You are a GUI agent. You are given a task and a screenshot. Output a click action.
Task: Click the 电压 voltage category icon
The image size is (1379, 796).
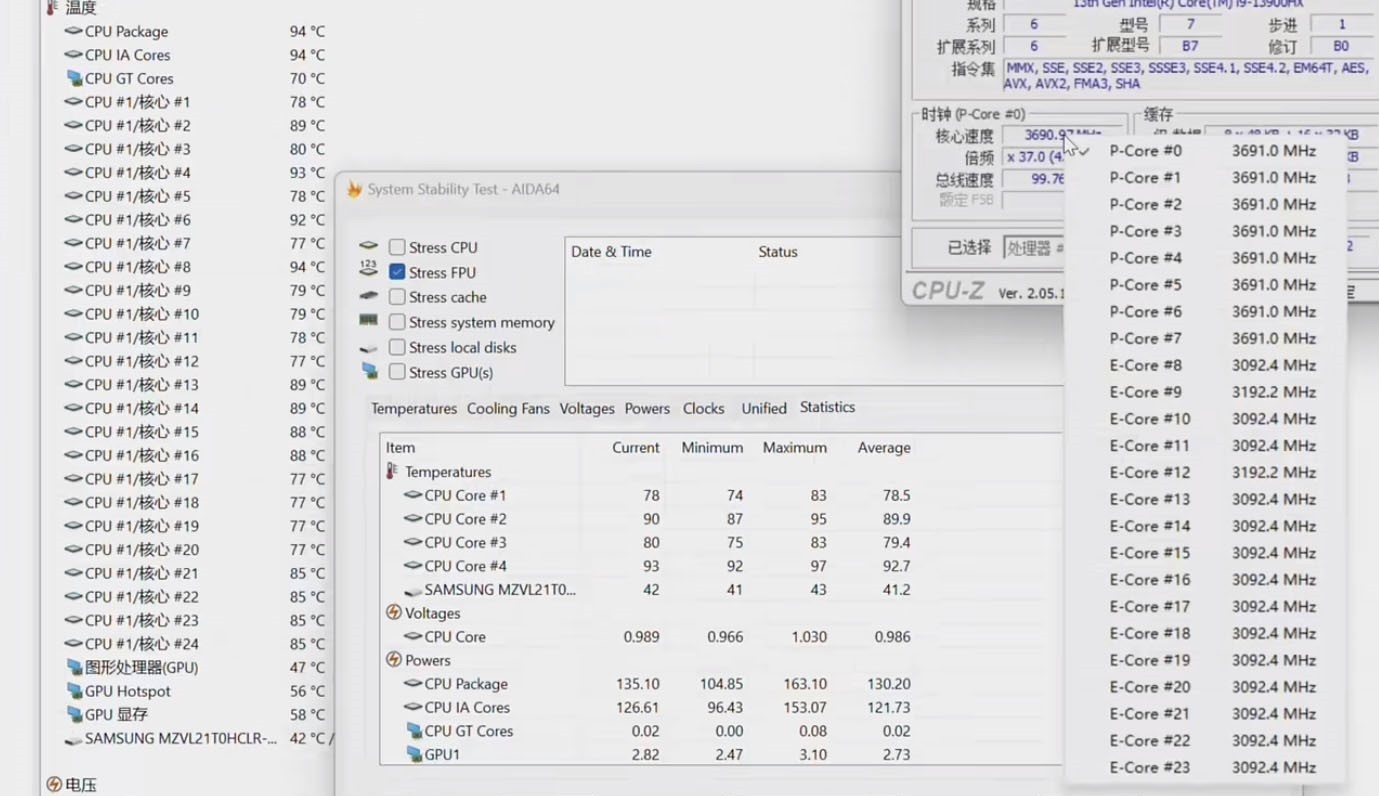tap(54, 785)
